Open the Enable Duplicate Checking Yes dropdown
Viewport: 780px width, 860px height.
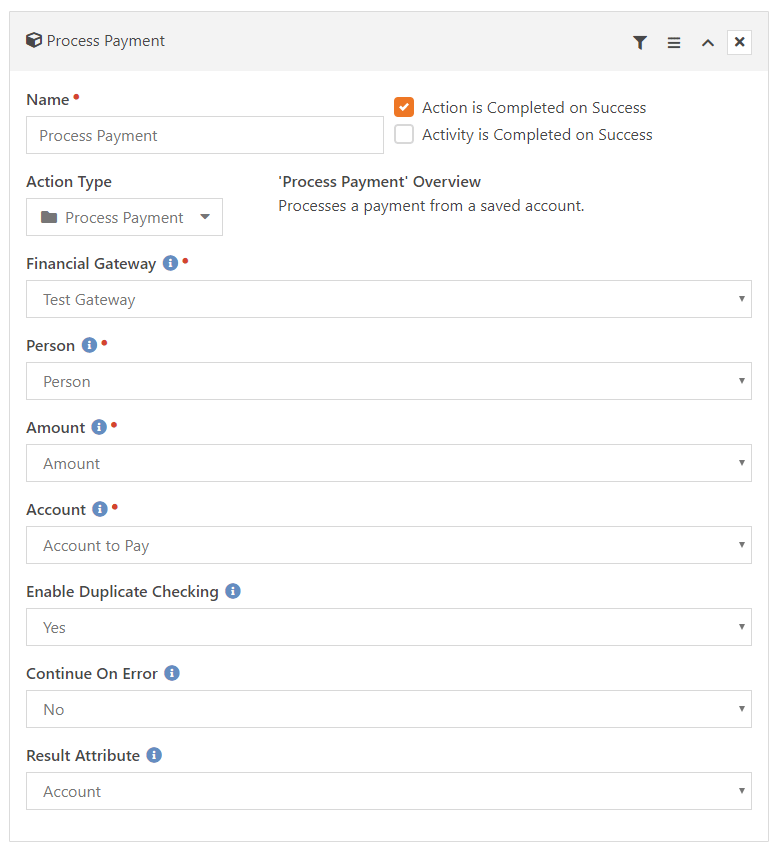(389, 627)
